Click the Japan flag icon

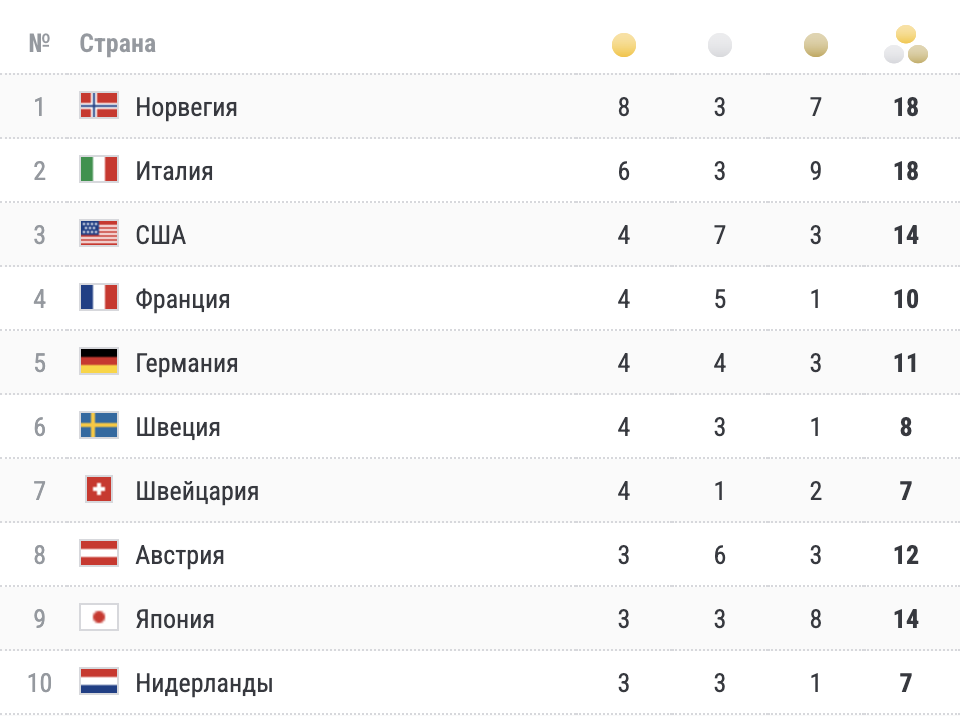tap(99, 618)
